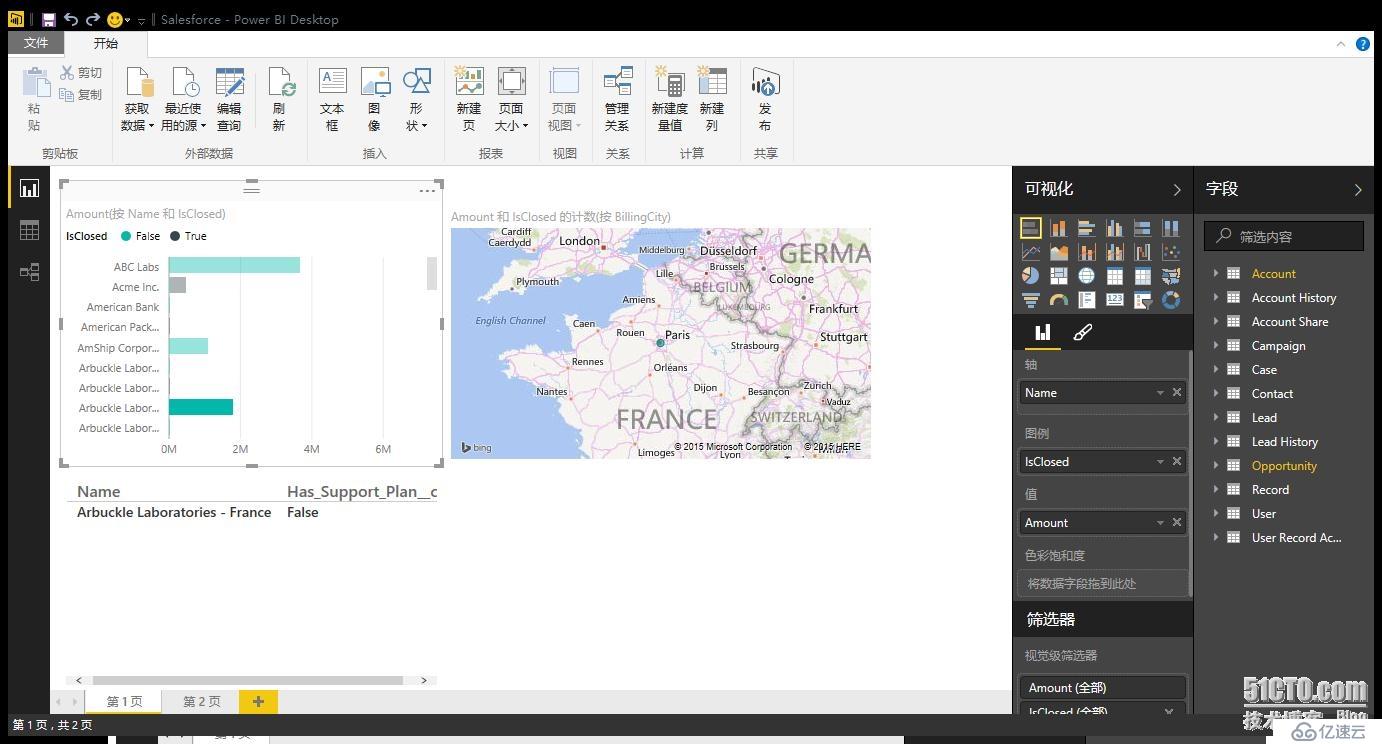Remove the IsClosed field from legend

point(1177,462)
